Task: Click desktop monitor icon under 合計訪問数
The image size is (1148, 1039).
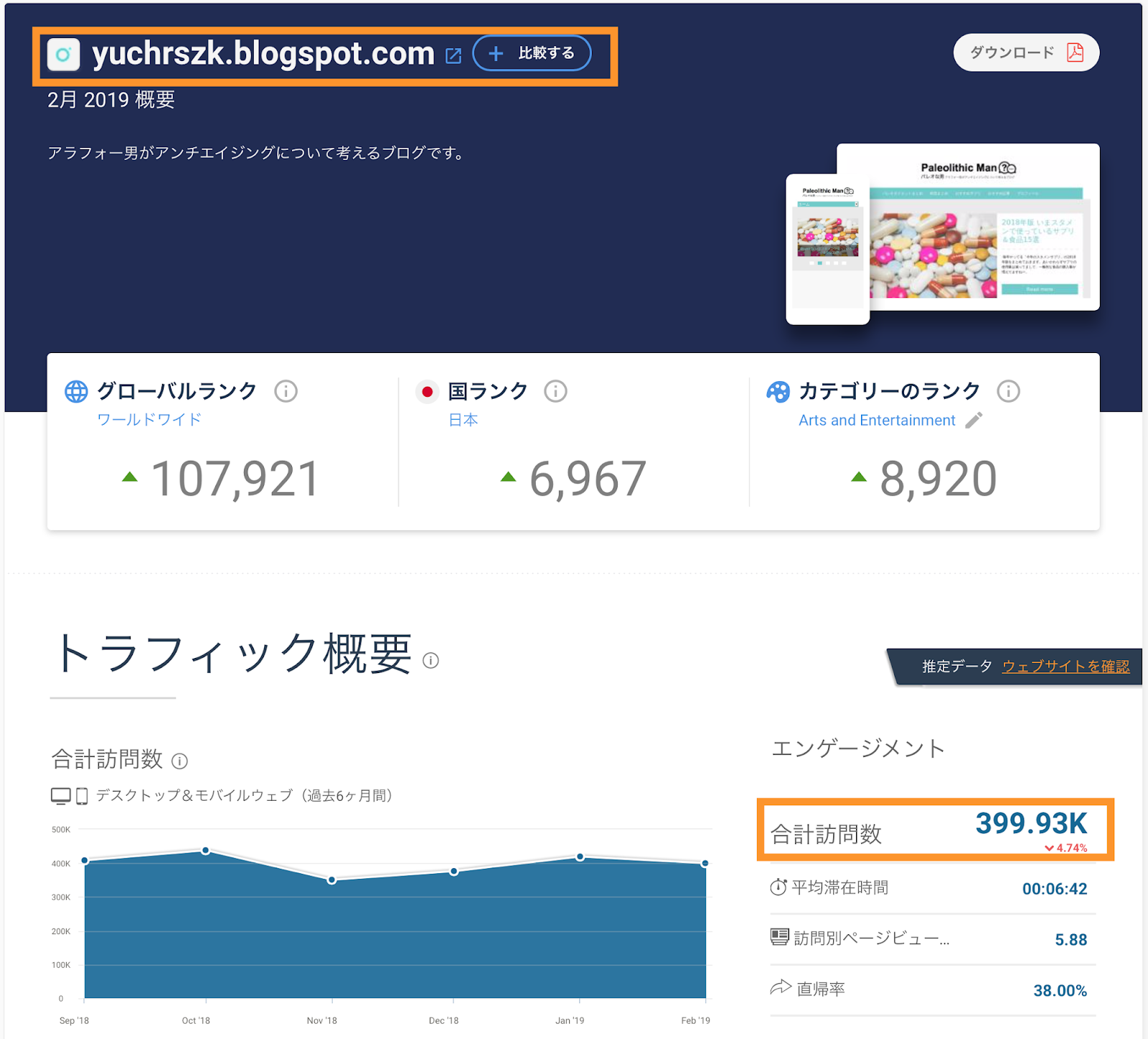Action: (61, 796)
